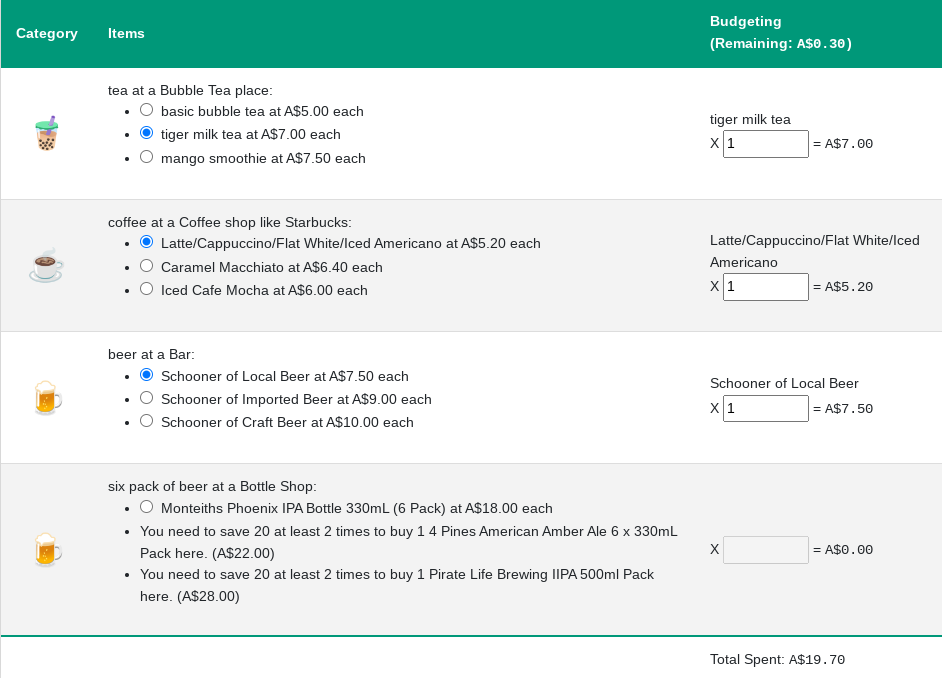942x678 pixels.
Task: Click the tiger milk tea quantity field
Action: [x=765, y=144]
